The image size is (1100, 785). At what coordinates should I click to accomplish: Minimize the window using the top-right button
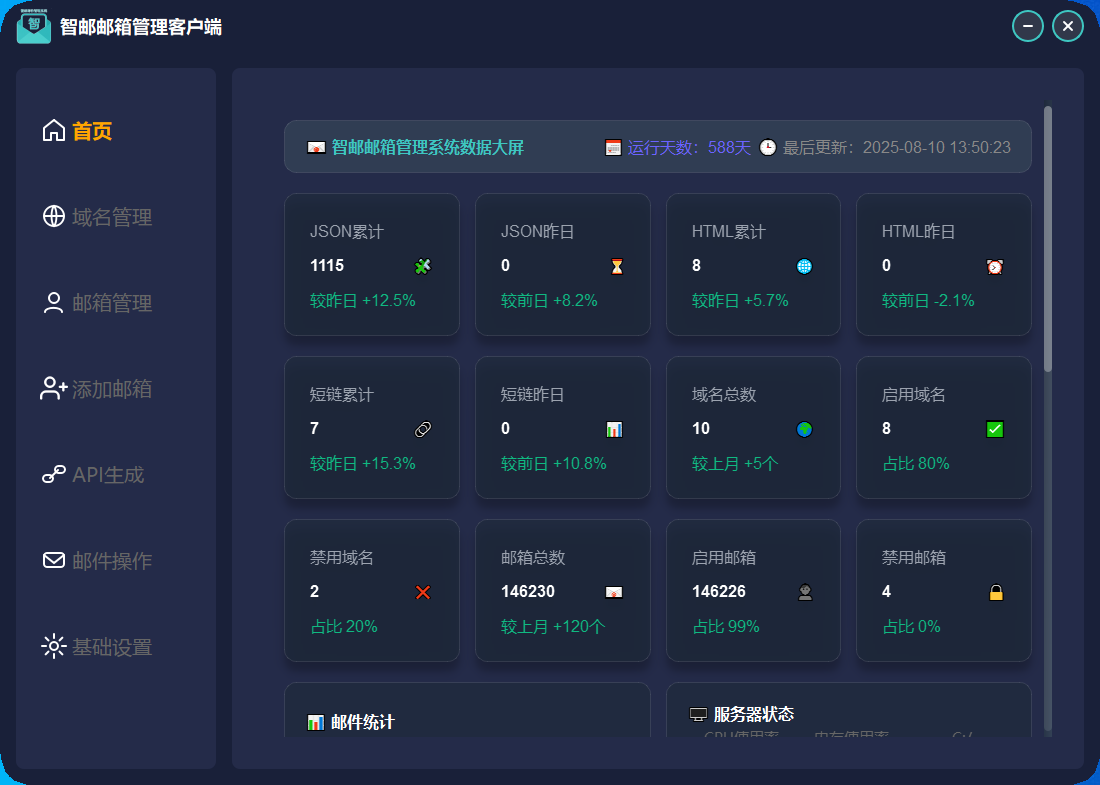[x=1027, y=26]
